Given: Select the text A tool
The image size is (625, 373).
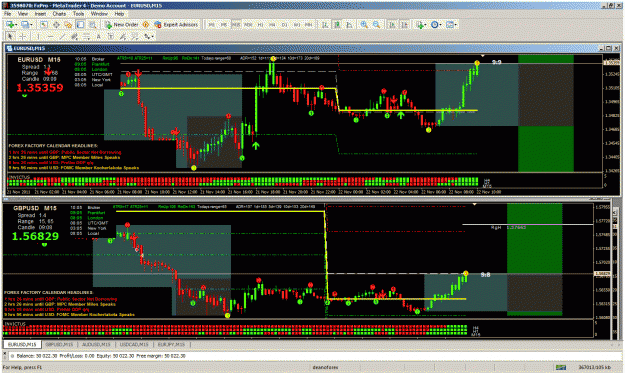Looking at the screenshot, I should coord(98,36).
